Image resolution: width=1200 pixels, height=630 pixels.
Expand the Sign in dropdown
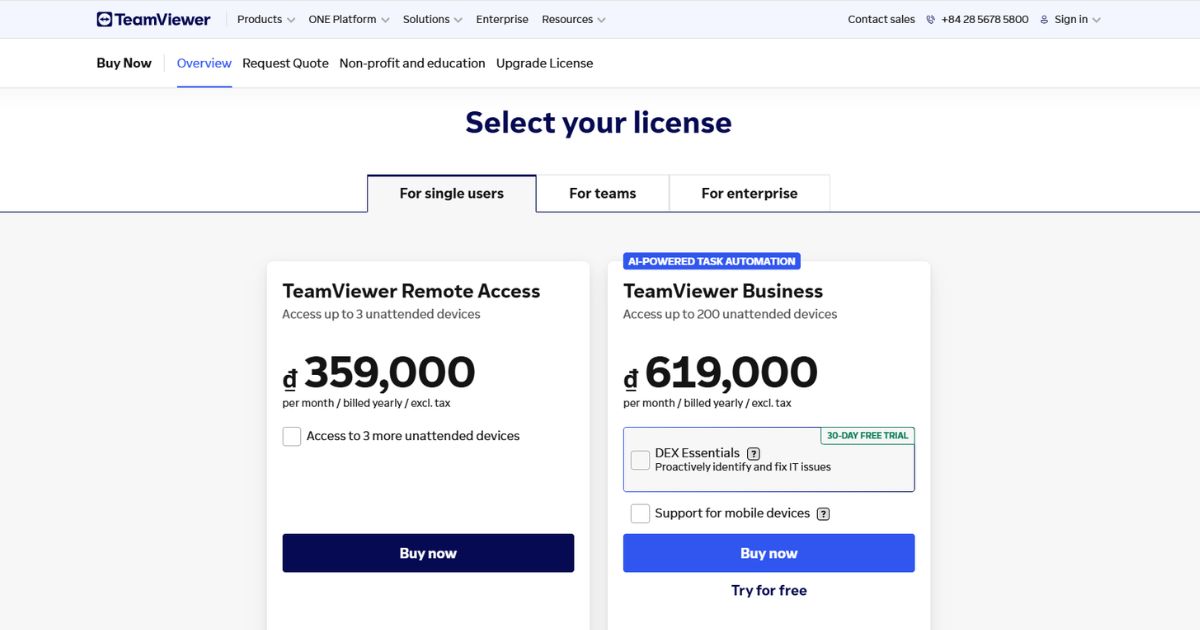click(1077, 19)
